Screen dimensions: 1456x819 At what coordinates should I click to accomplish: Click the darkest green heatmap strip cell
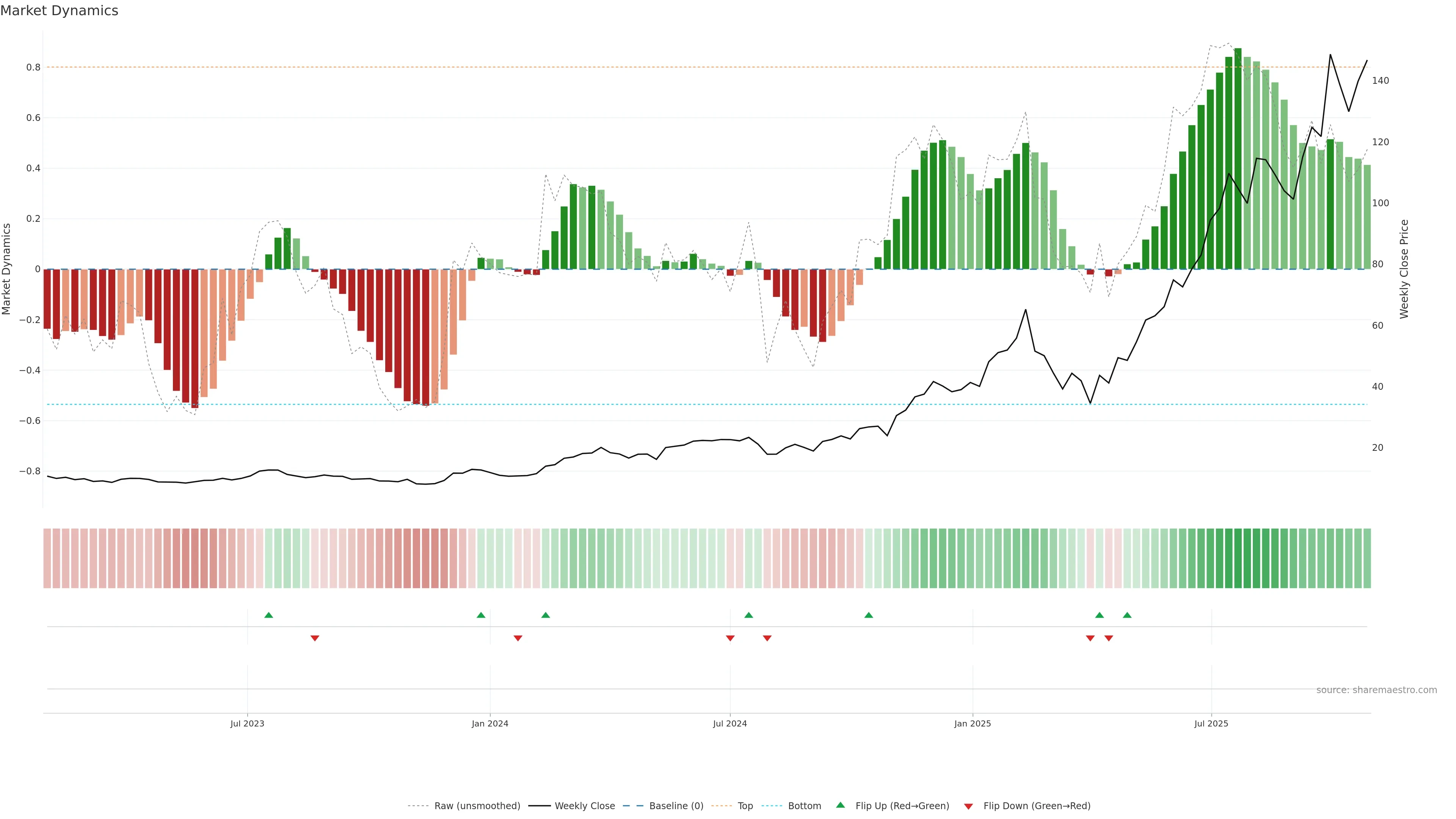1238,559
